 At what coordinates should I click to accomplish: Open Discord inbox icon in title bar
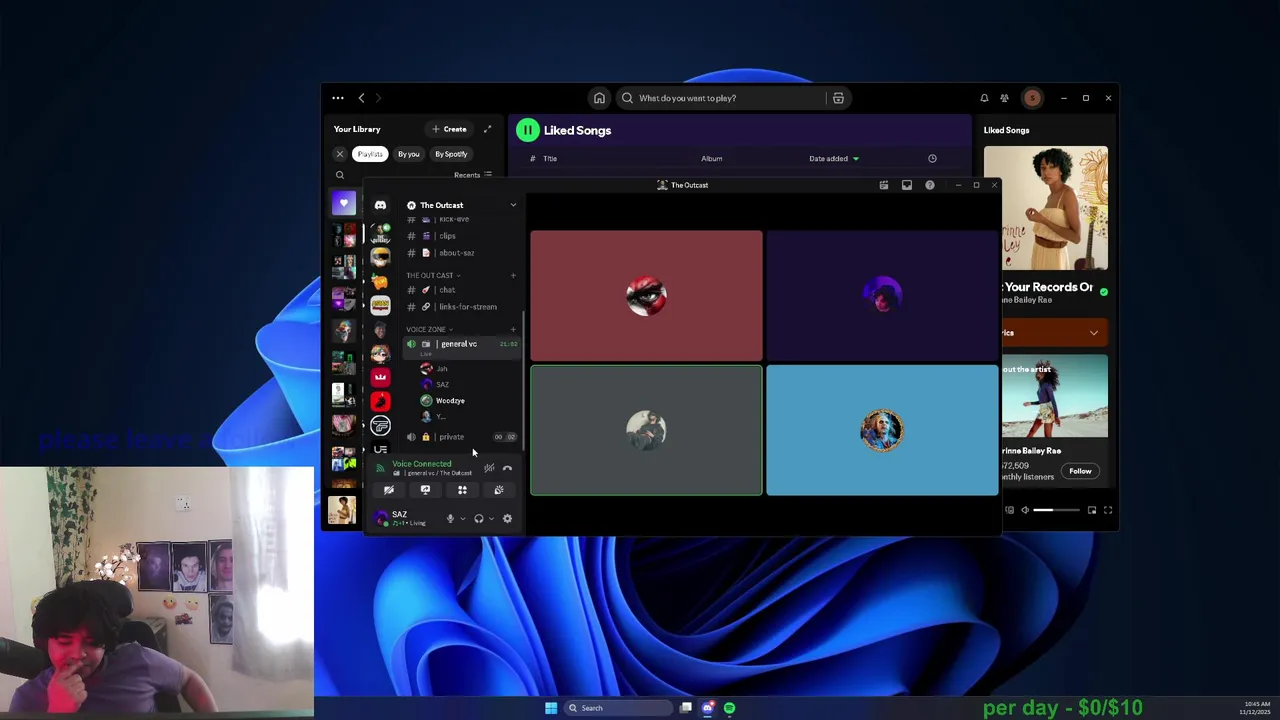(x=907, y=185)
